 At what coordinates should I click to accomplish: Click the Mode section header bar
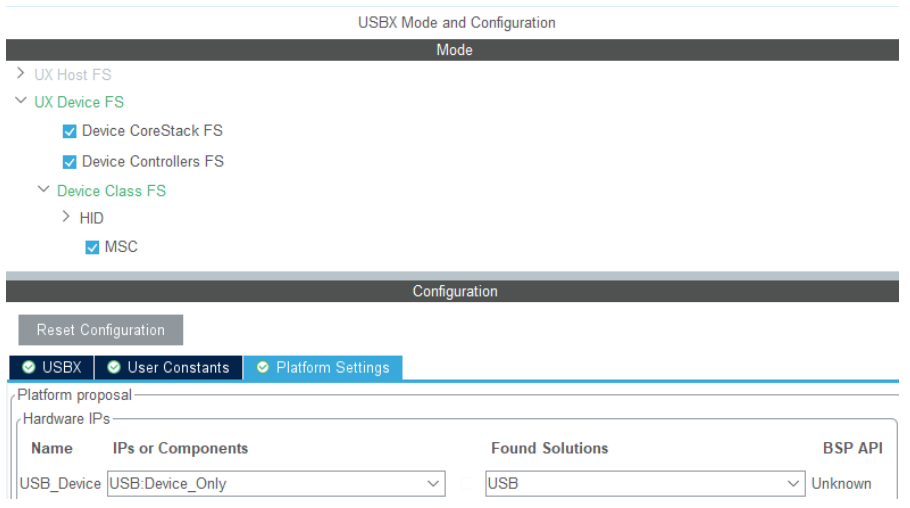click(453, 50)
